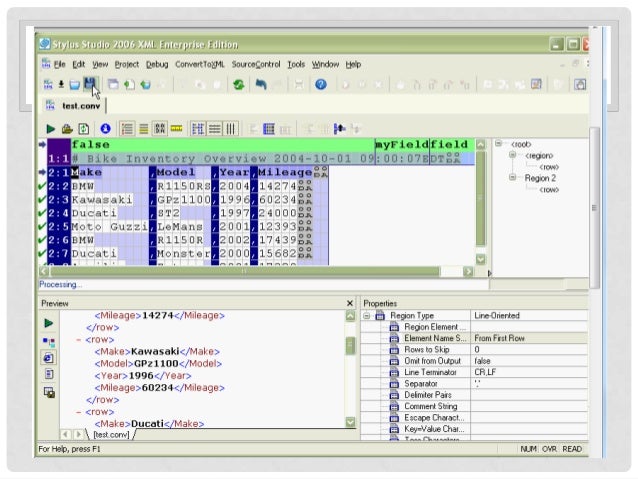Click the Mileage header cell in row 2:1

point(285,172)
